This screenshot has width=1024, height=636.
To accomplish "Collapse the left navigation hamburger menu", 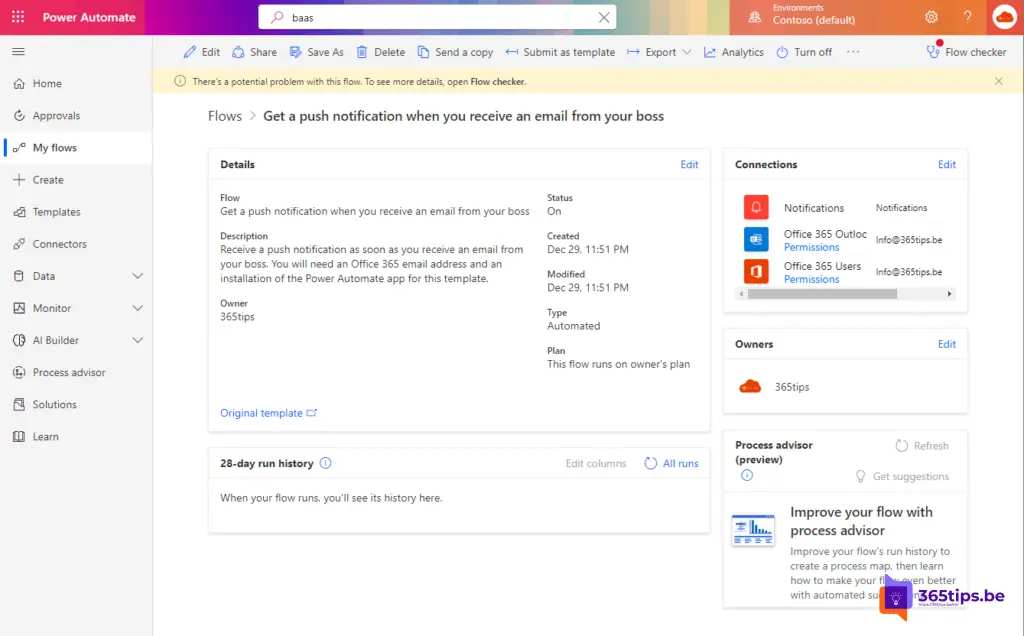I will [x=19, y=51].
